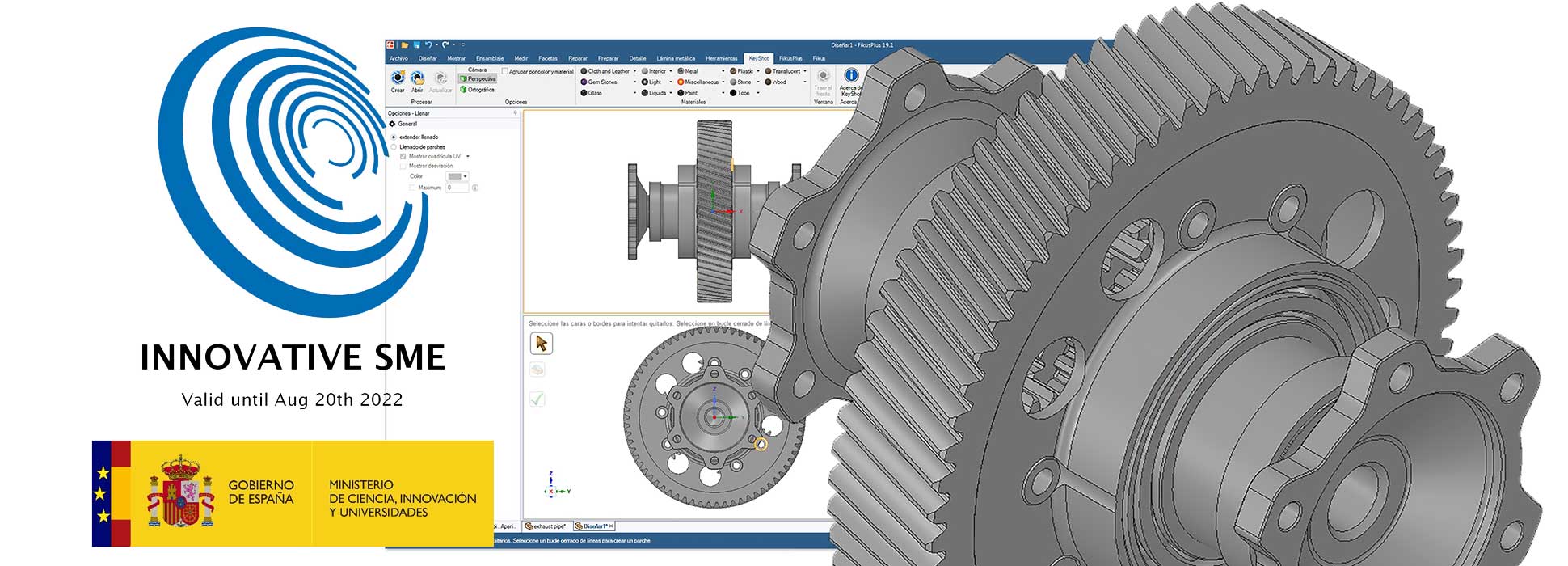Select the Perspectiva camera option
Screen dimensions: 1568x566
coord(478,79)
